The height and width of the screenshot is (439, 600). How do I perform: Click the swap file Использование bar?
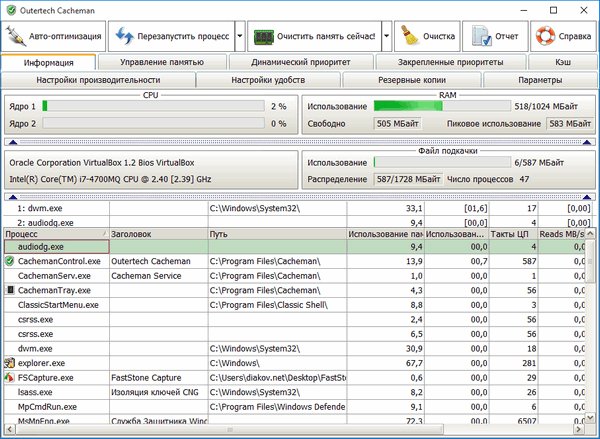442,163
